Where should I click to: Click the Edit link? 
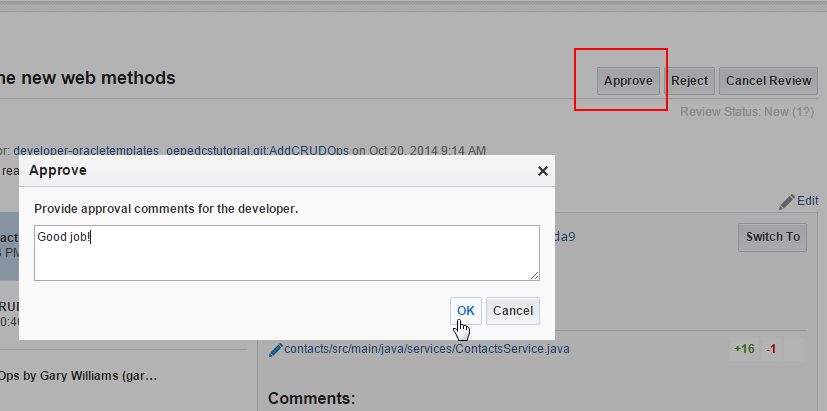click(x=807, y=200)
